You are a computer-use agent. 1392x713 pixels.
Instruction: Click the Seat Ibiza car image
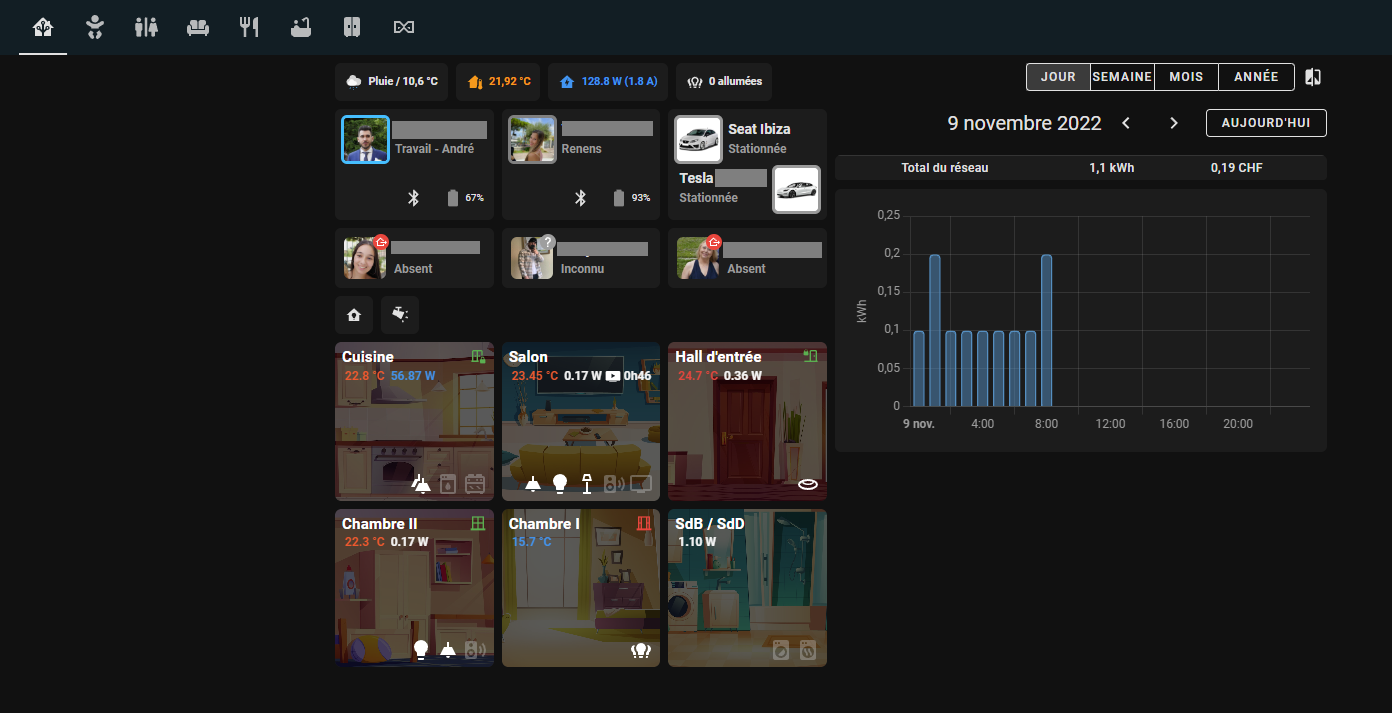[698, 140]
